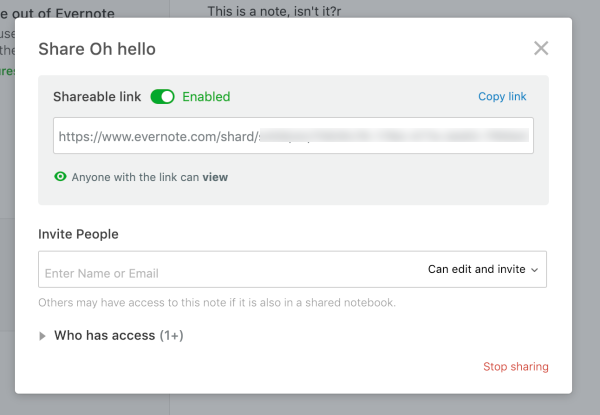Image resolution: width=600 pixels, height=415 pixels.
Task: Click the 'Shareable link' label
Action: (97, 97)
